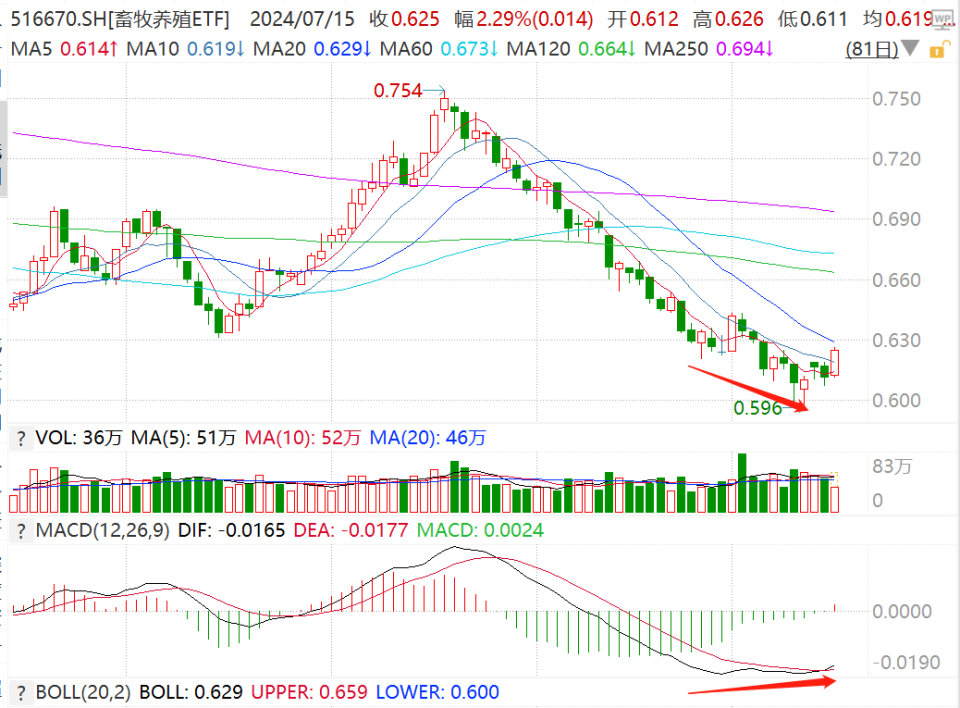Click the volume MA(10): 52万 label
Screen dimensions: 960x708
pyautogui.click(x=302, y=439)
